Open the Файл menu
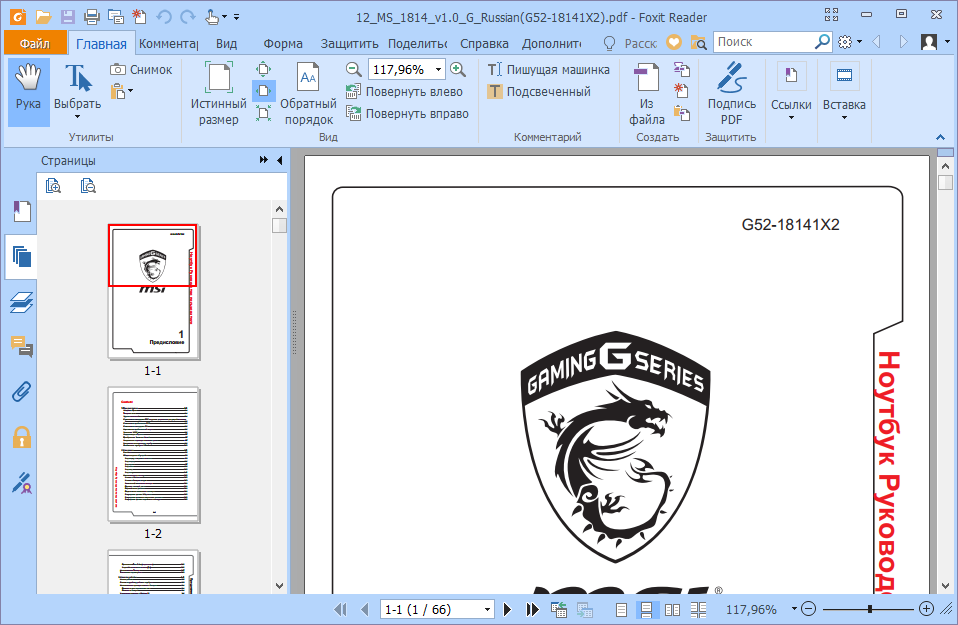The height and width of the screenshot is (625, 958). (x=34, y=43)
